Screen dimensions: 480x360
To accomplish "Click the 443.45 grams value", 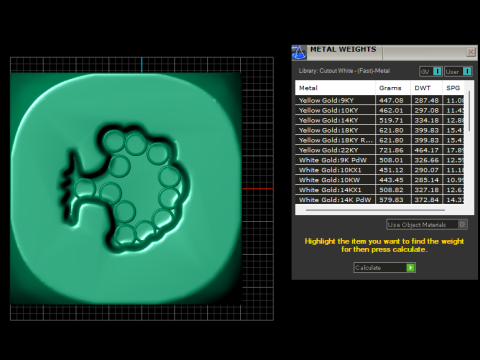I will (391, 180).
